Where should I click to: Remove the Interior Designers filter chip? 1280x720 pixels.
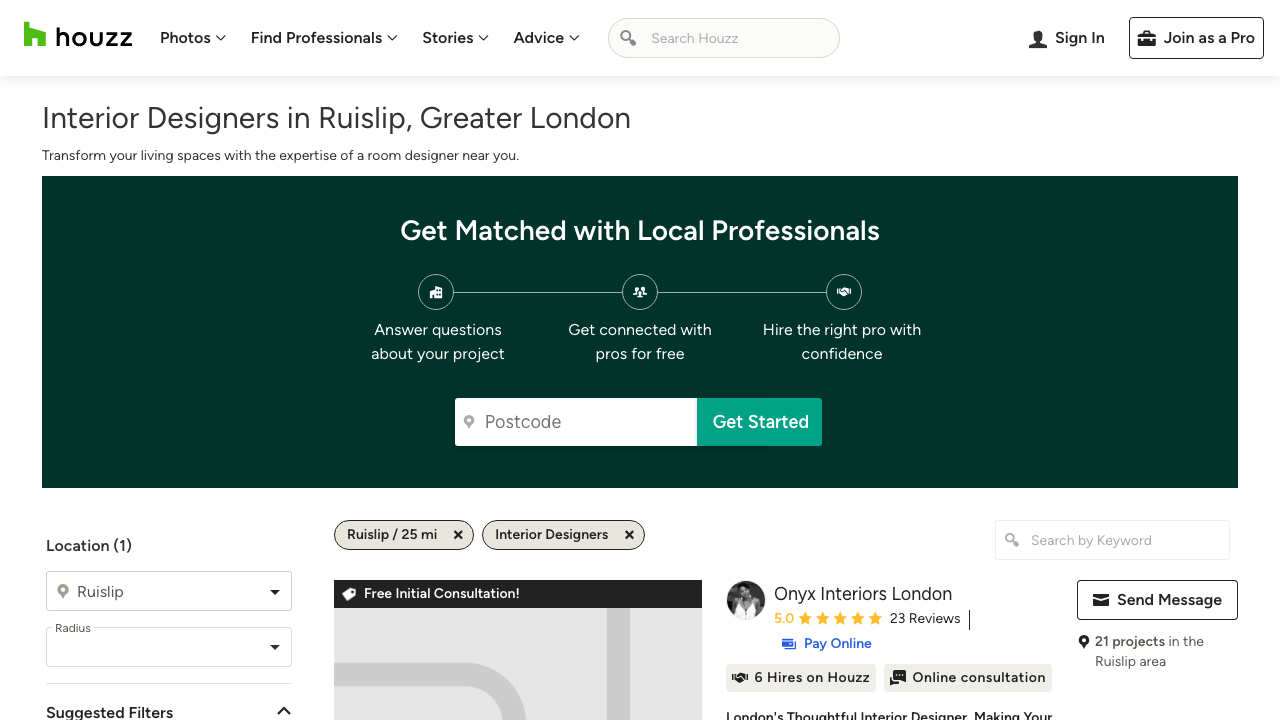pyautogui.click(x=629, y=535)
